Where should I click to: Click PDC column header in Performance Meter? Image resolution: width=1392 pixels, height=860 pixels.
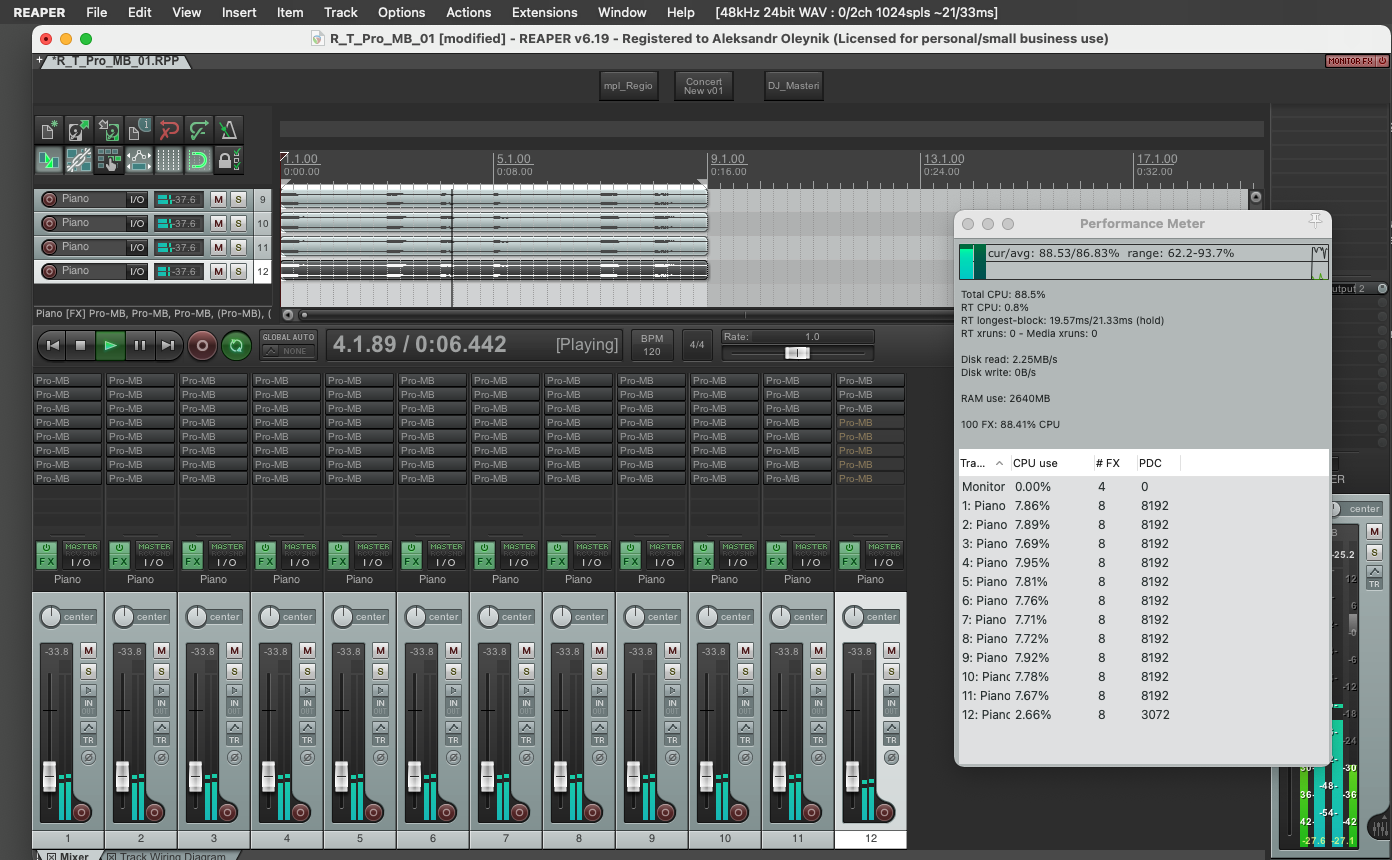coord(1157,463)
